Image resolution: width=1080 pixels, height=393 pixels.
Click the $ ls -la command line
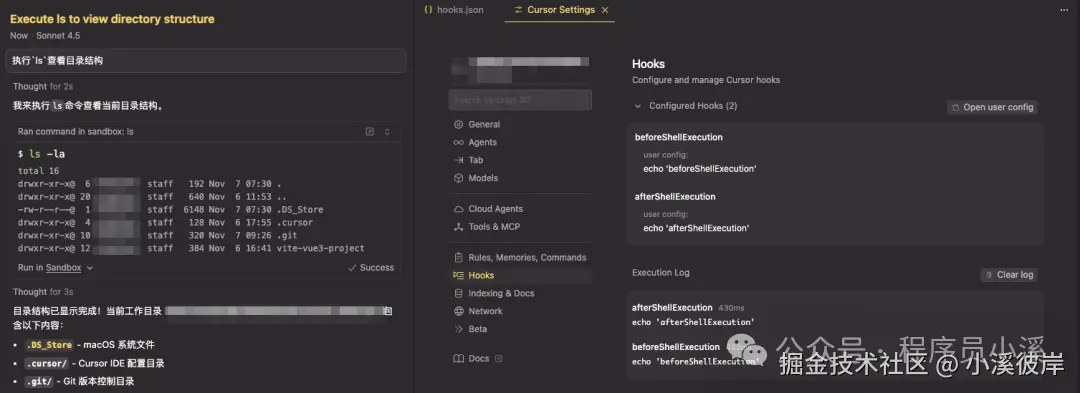tap(41, 154)
